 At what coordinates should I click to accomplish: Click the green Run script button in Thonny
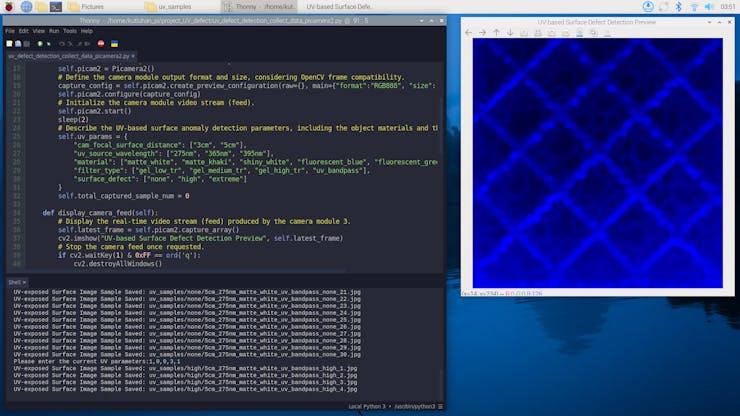40,43
